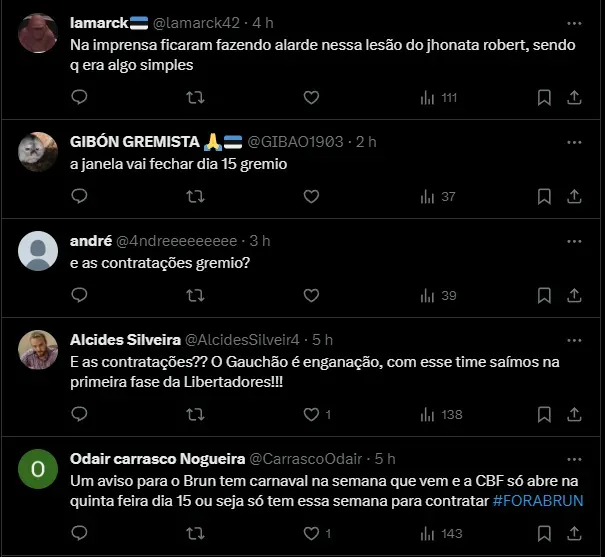
Task: Repost andré's tweet
Action: (x=195, y=295)
